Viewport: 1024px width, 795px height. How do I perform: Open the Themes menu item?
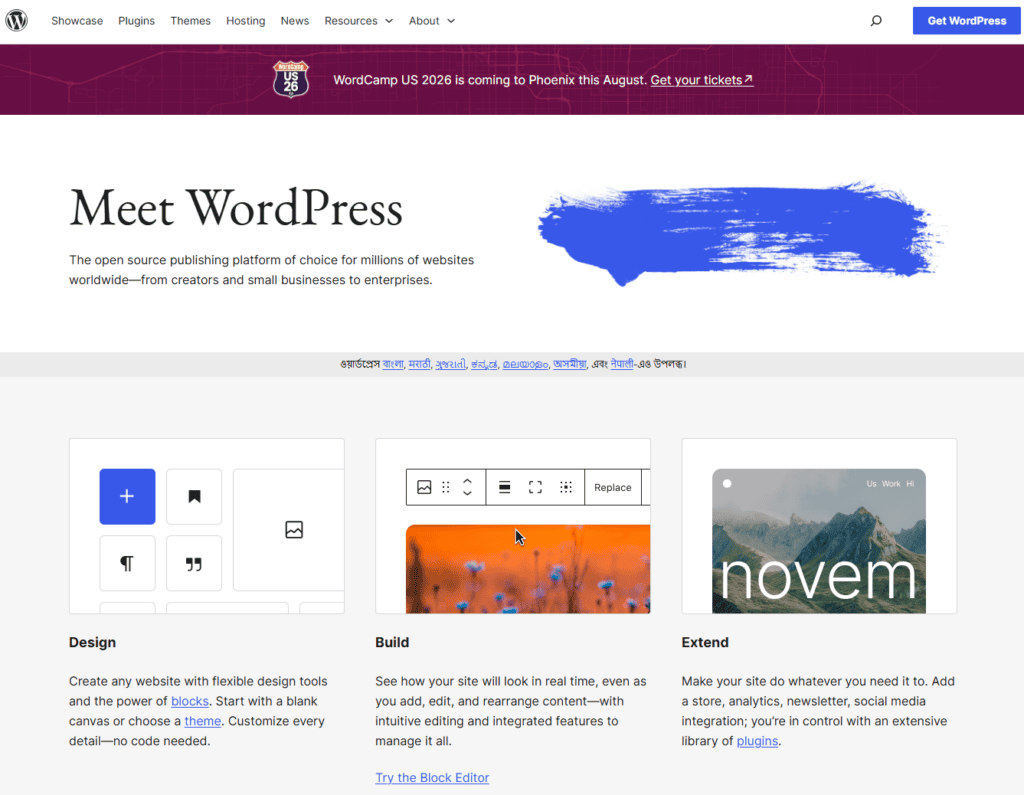click(x=190, y=21)
